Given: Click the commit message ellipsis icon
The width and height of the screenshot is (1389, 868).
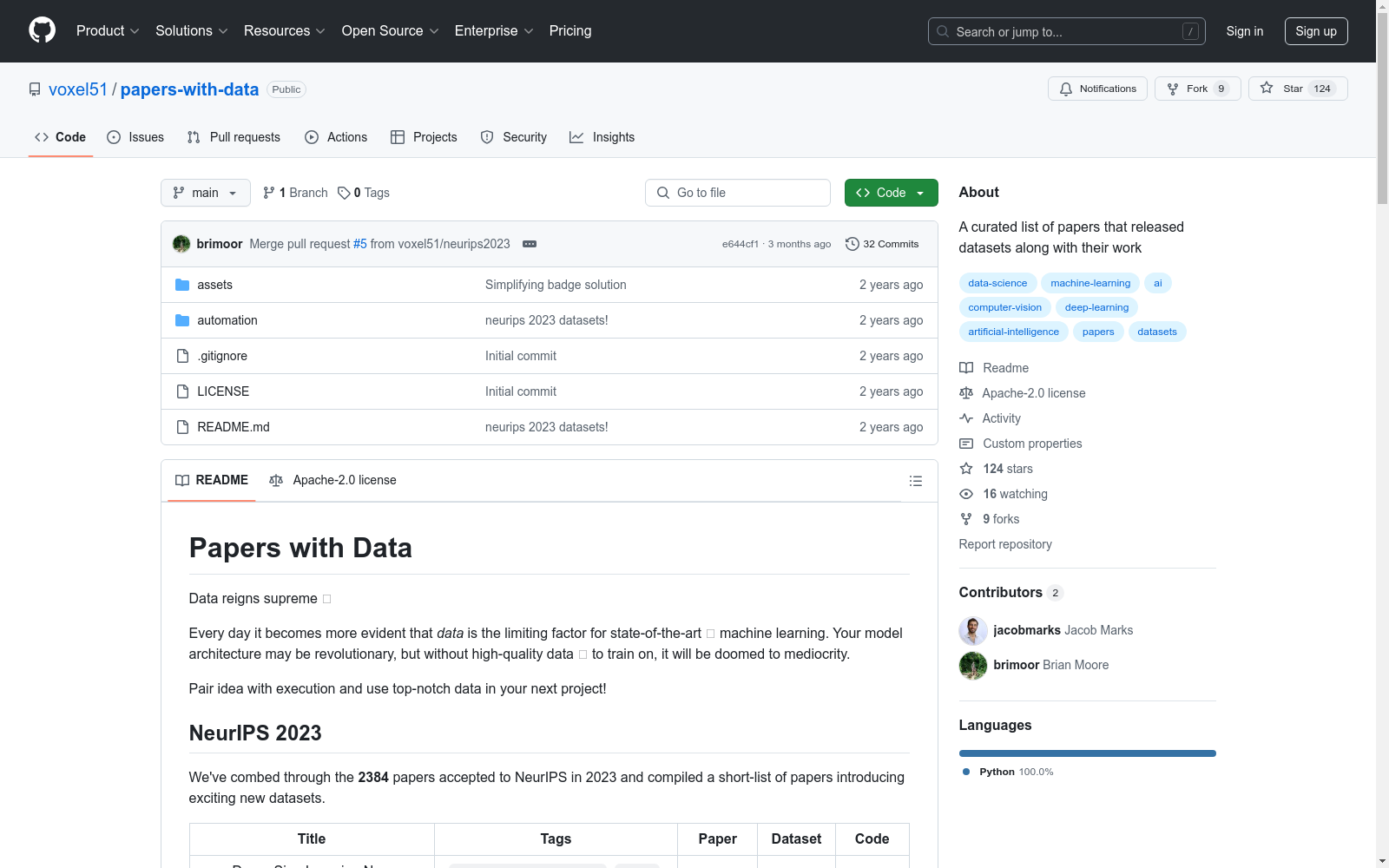Looking at the screenshot, I should click(530, 244).
